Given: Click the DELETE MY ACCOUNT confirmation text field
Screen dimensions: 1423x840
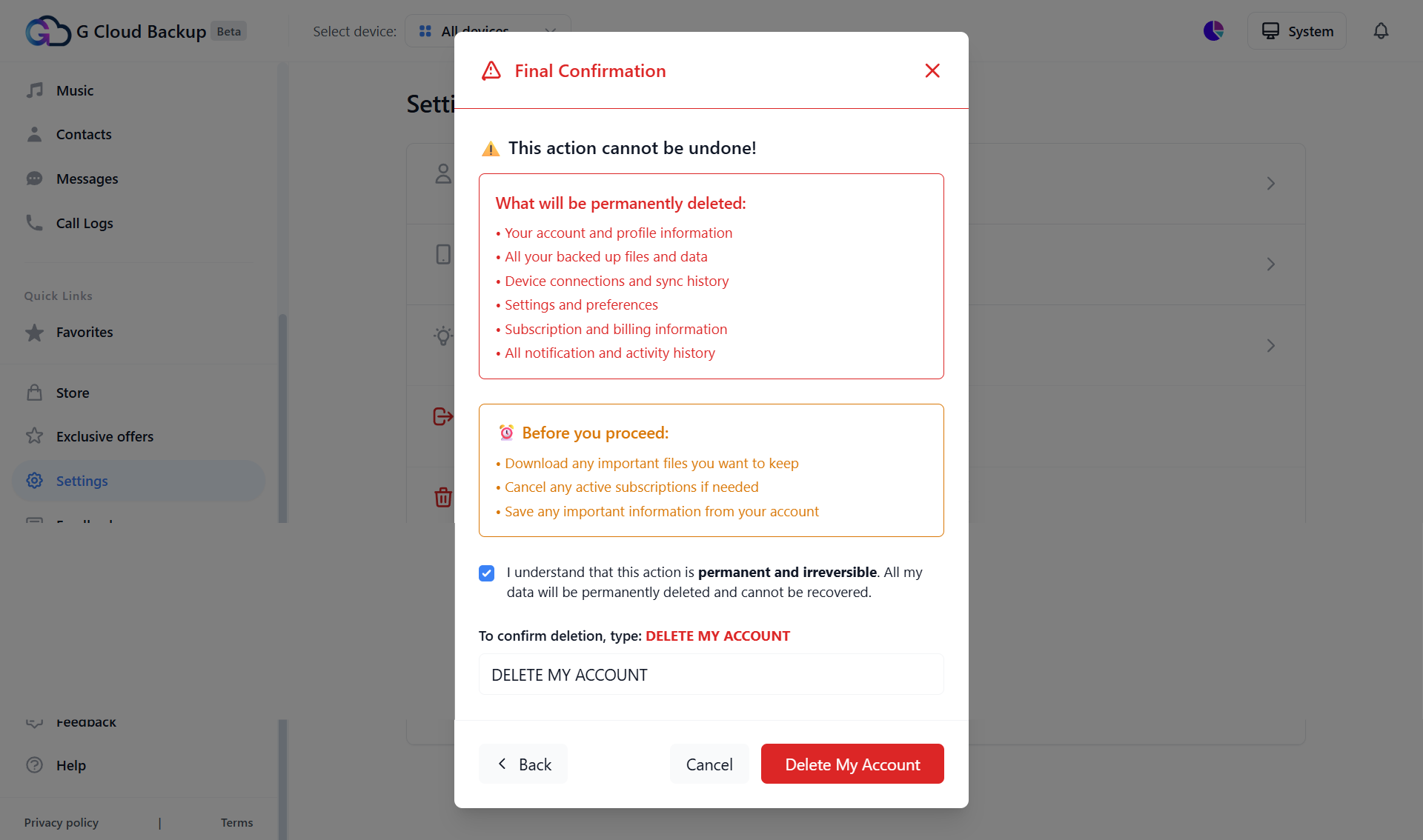Looking at the screenshot, I should point(711,675).
